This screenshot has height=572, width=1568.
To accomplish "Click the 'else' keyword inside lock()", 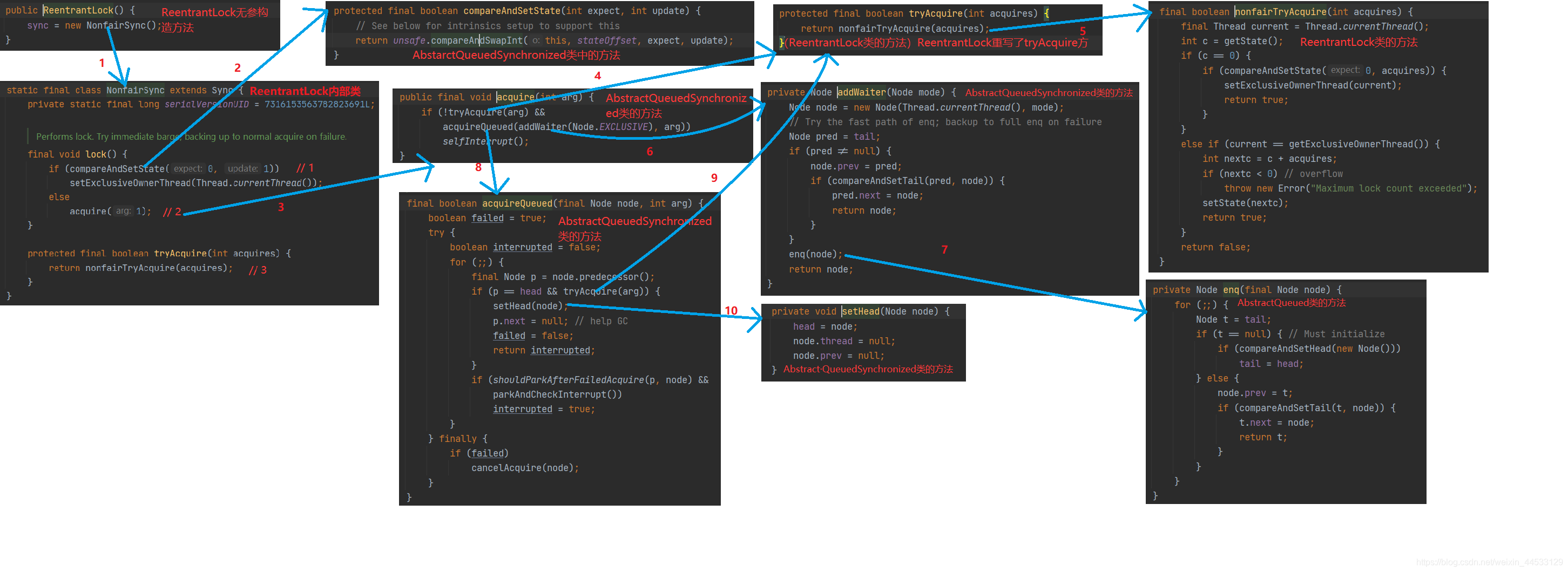I will [x=59, y=197].
